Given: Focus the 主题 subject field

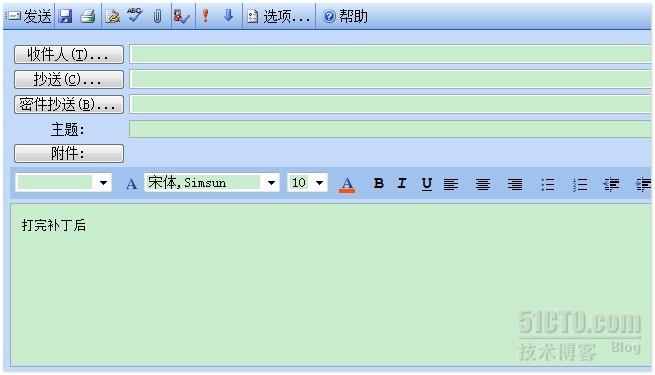Looking at the screenshot, I should 391,129.
